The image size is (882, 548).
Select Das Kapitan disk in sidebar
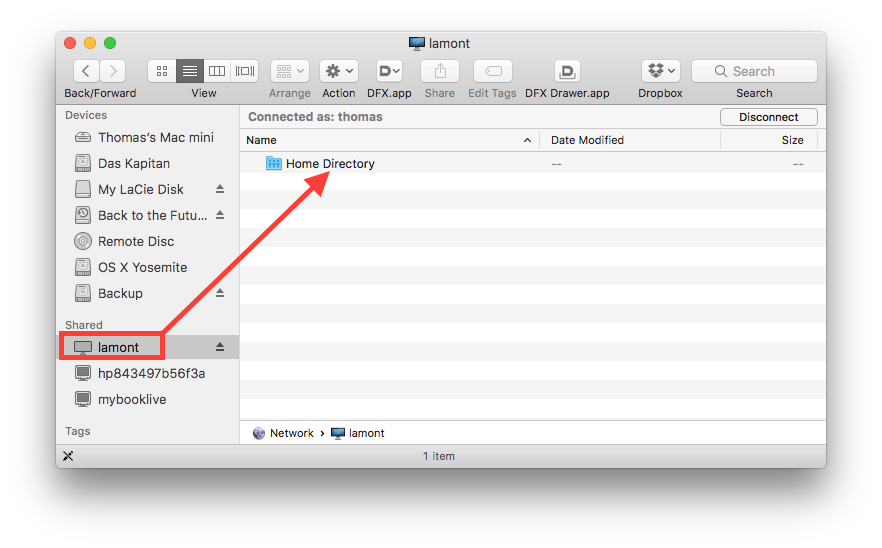point(148,163)
